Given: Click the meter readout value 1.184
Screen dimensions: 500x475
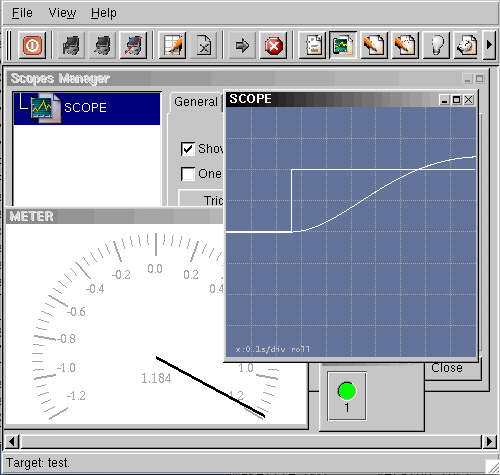Looking at the screenshot, I should 156,378.
